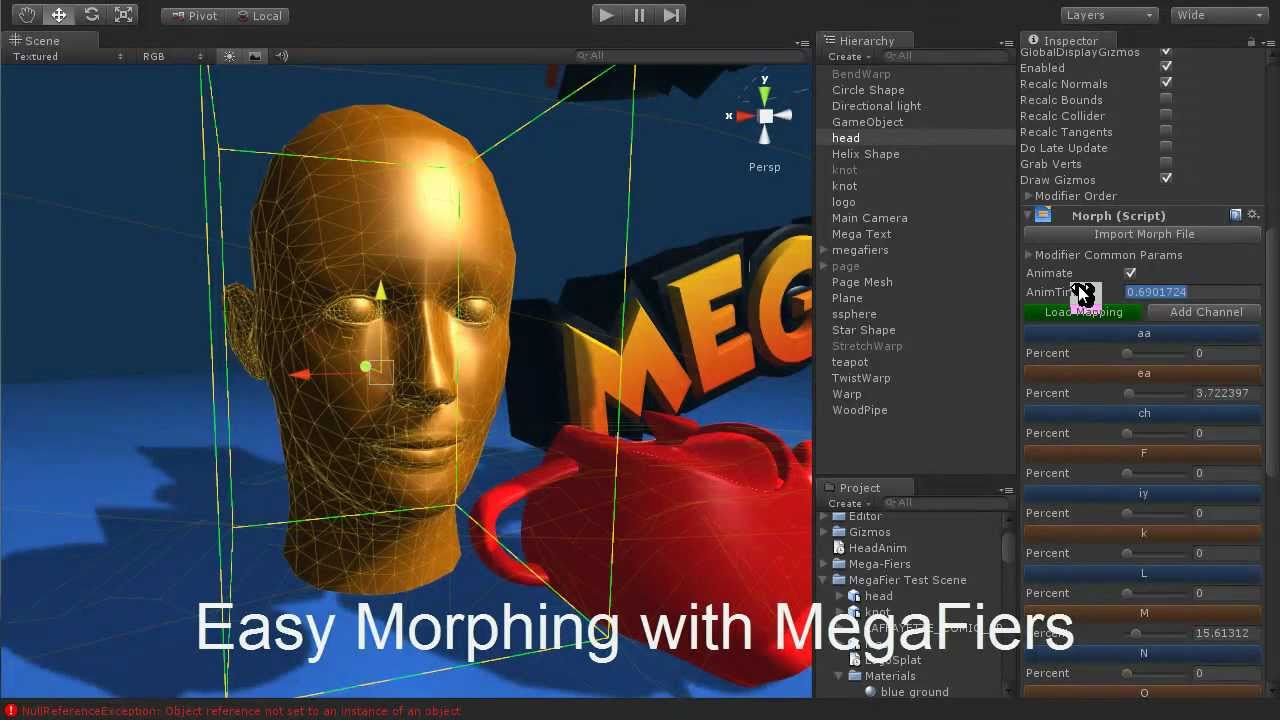This screenshot has height=720, width=1280.
Task: Select 'Main Camera' in Hierarchy
Action: coord(869,218)
